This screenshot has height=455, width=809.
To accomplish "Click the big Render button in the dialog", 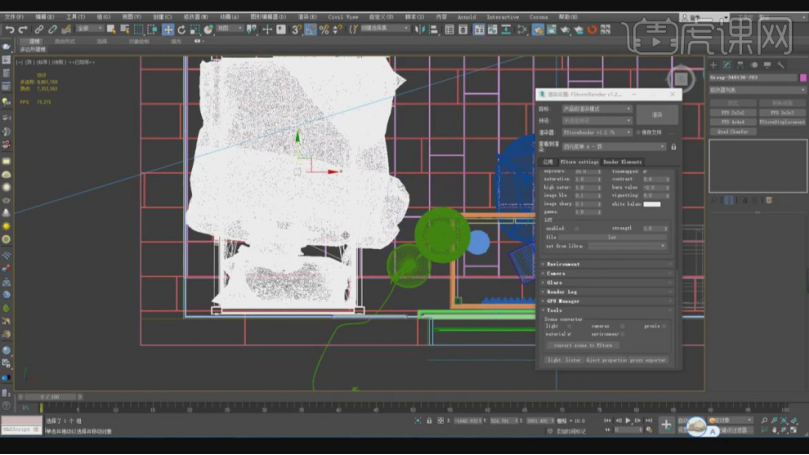I will tap(657, 115).
